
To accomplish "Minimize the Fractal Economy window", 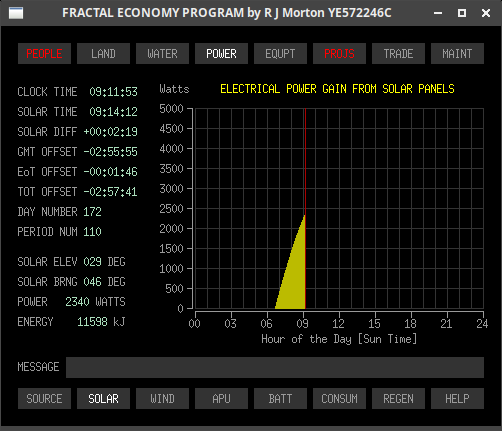I will [x=438, y=13].
